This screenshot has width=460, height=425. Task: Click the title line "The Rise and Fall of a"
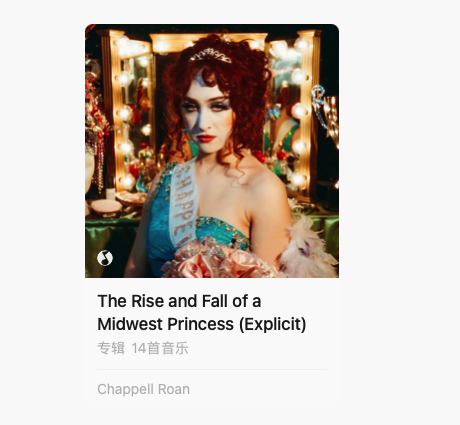pyautogui.click(x=179, y=301)
